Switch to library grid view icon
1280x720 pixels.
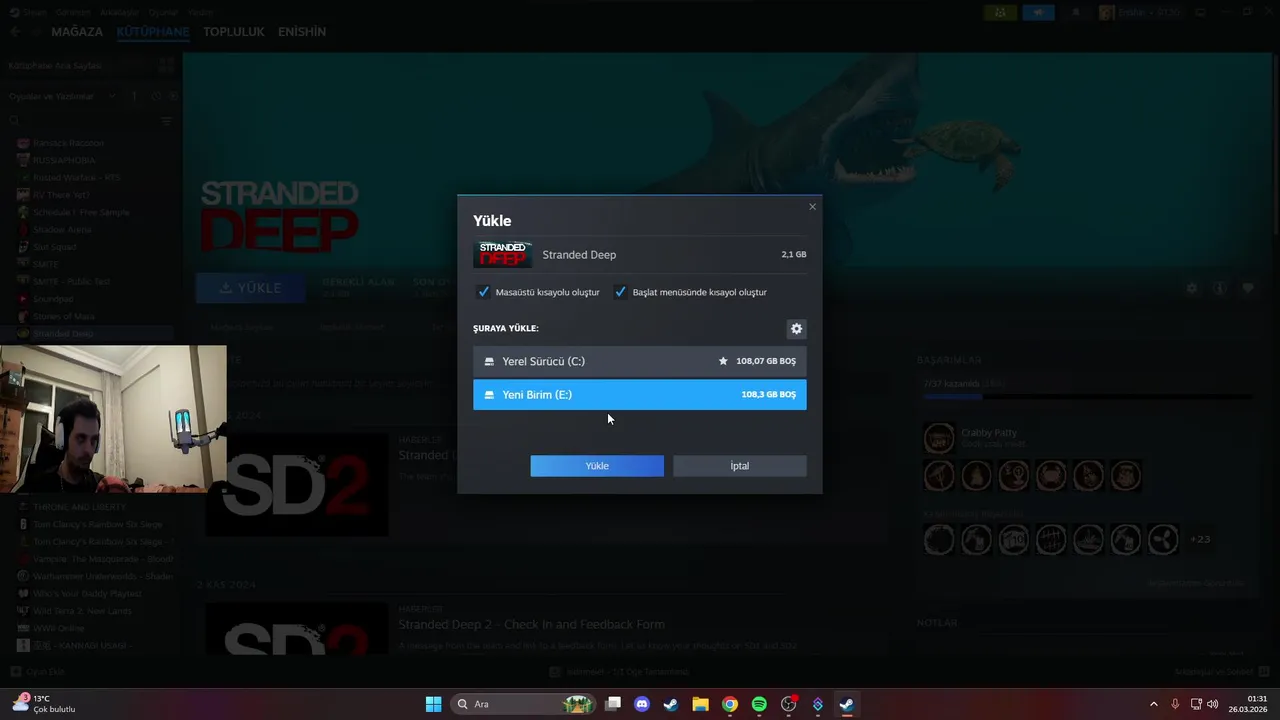(x=166, y=65)
